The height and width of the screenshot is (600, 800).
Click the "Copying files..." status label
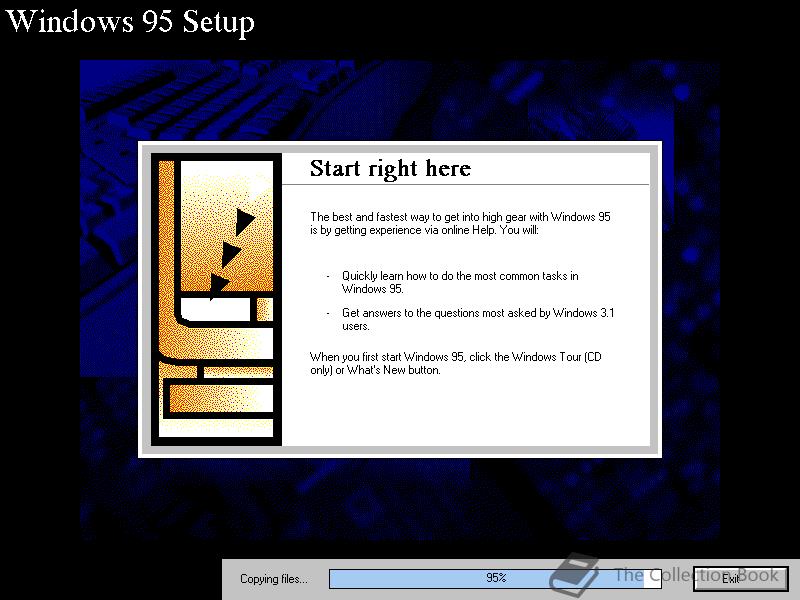pyautogui.click(x=274, y=579)
